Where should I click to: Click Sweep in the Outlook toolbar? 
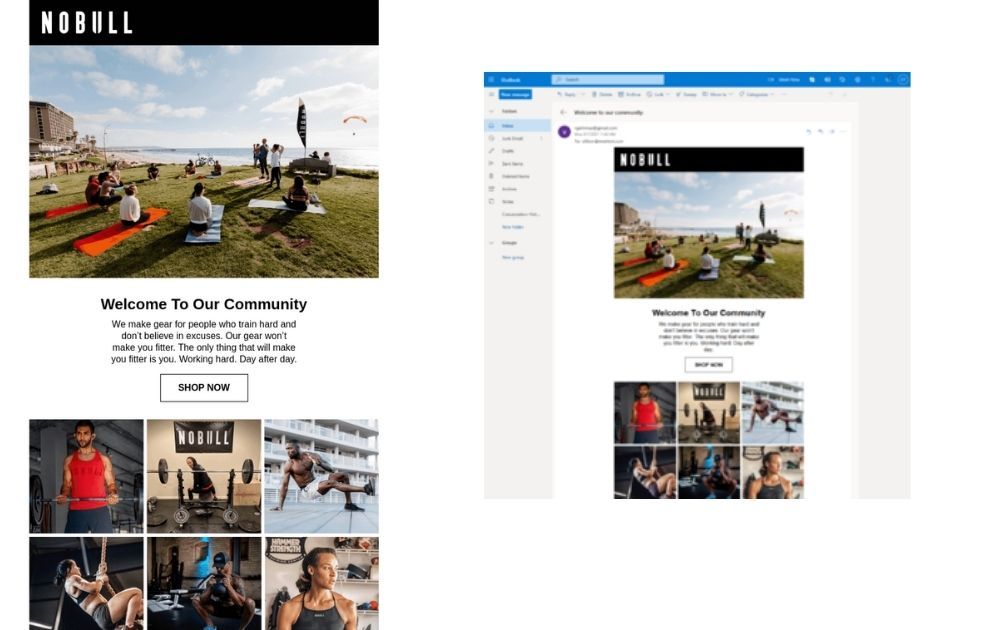pyautogui.click(x=686, y=94)
